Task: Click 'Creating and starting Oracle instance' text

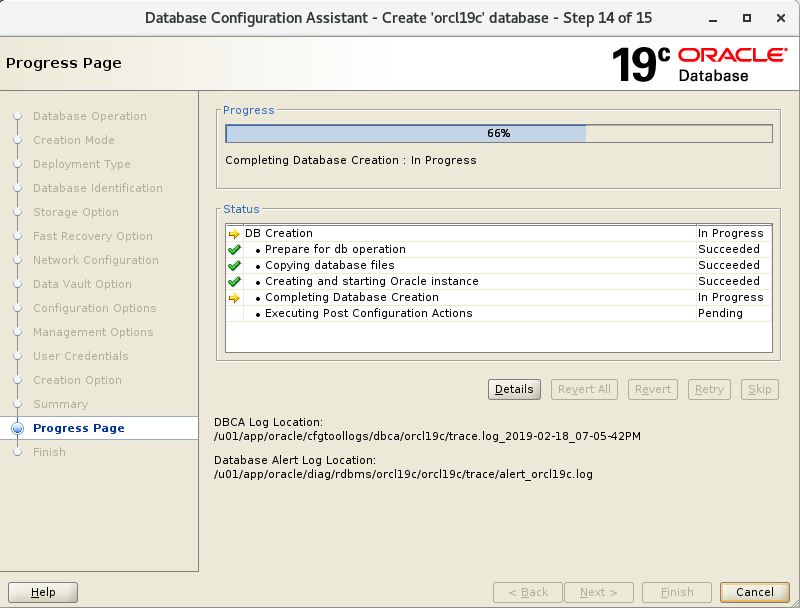Action: click(372, 282)
